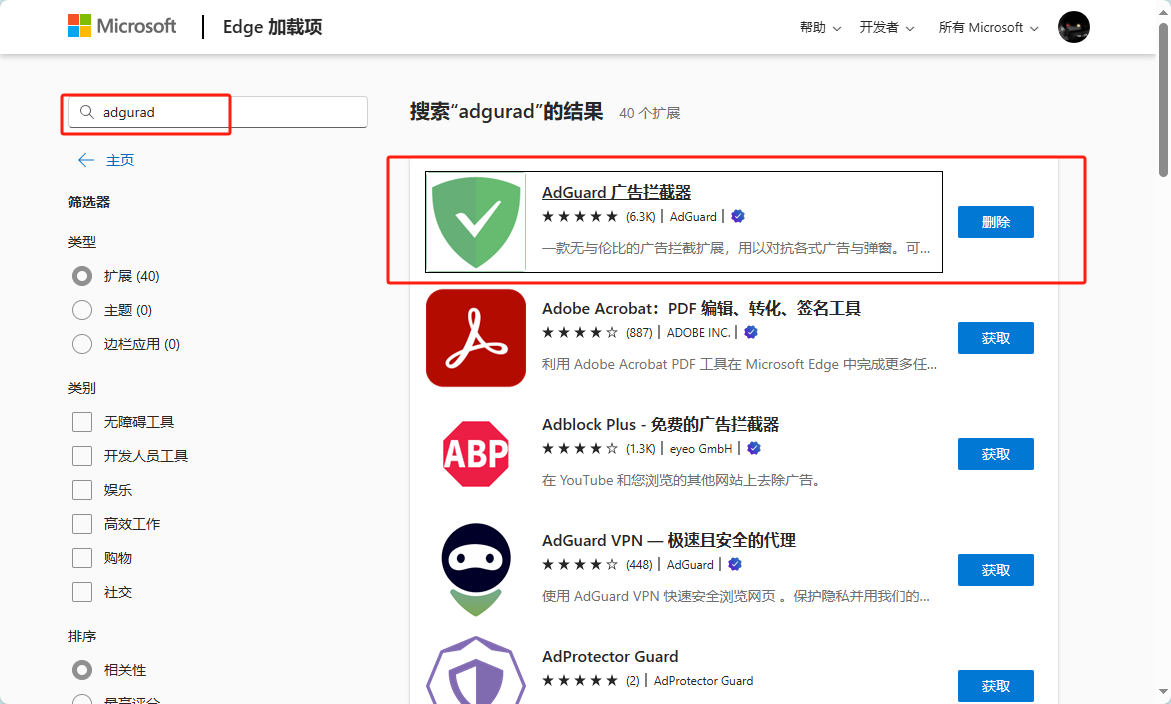
Task: Click the Microsoft logo
Action: point(122,26)
